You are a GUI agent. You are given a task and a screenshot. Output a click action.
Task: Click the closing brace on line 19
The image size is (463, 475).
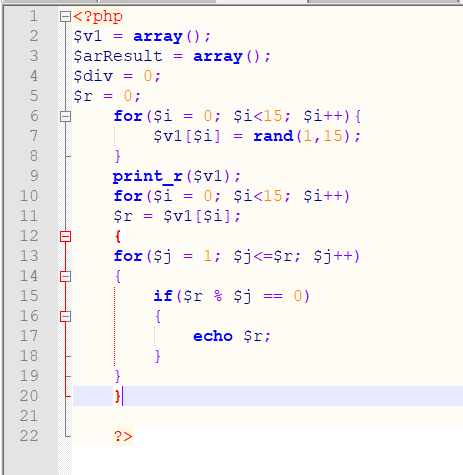pos(117,377)
